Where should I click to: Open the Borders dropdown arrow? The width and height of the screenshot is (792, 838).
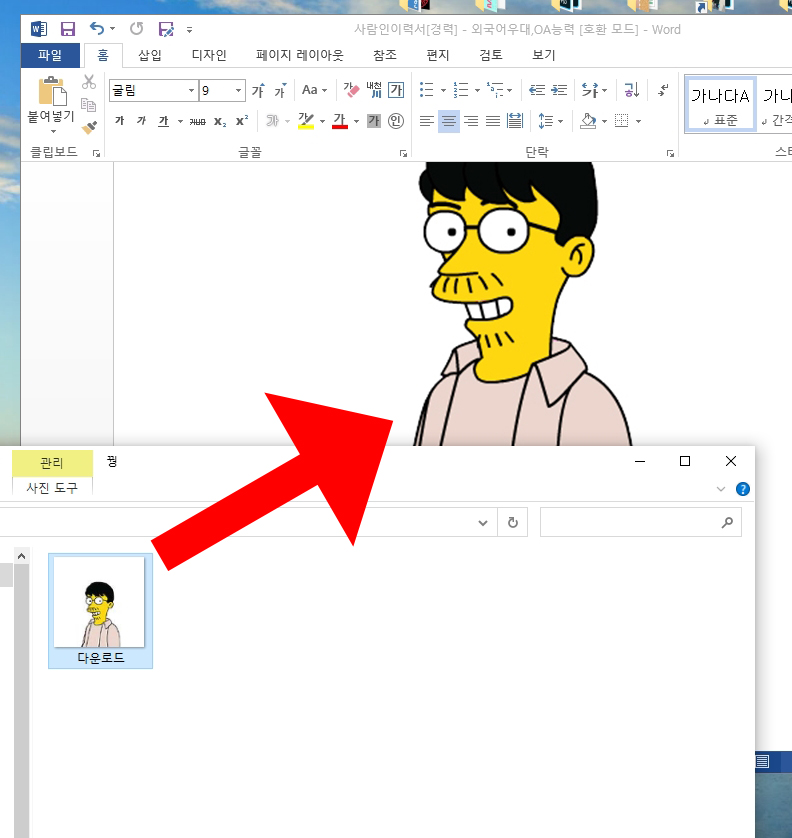coord(639,122)
